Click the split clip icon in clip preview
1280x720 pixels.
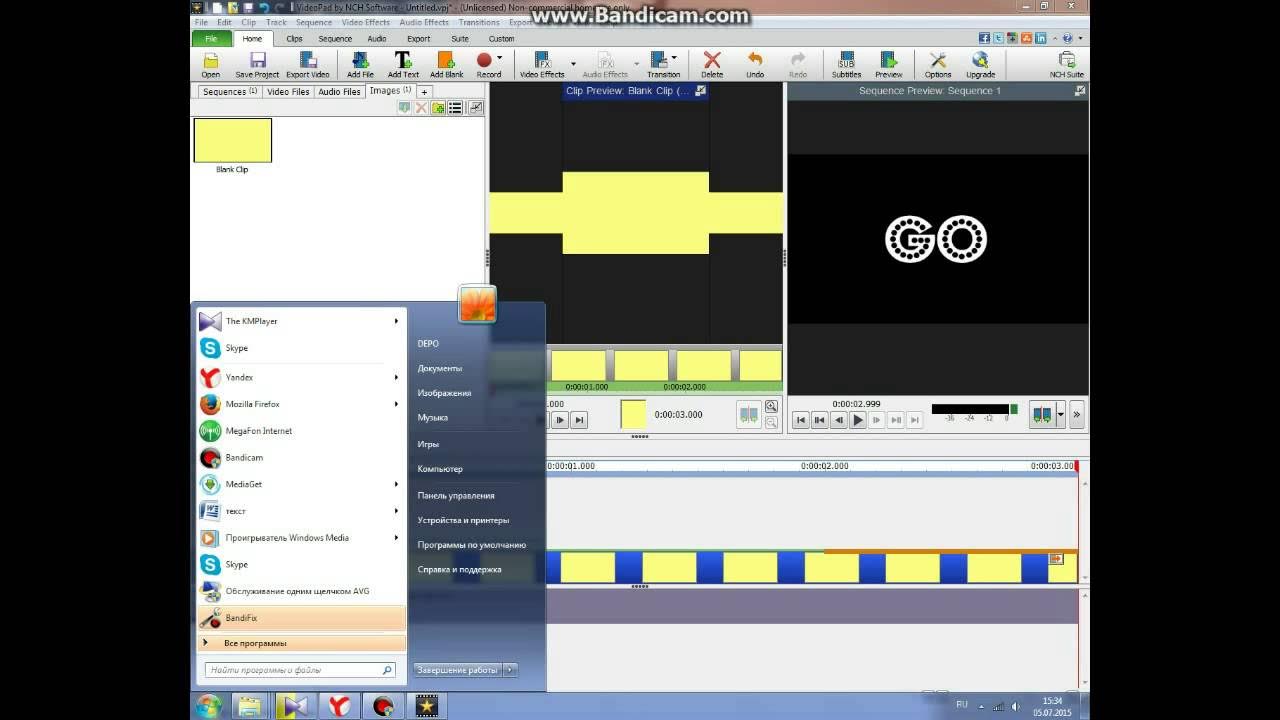[748, 414]
